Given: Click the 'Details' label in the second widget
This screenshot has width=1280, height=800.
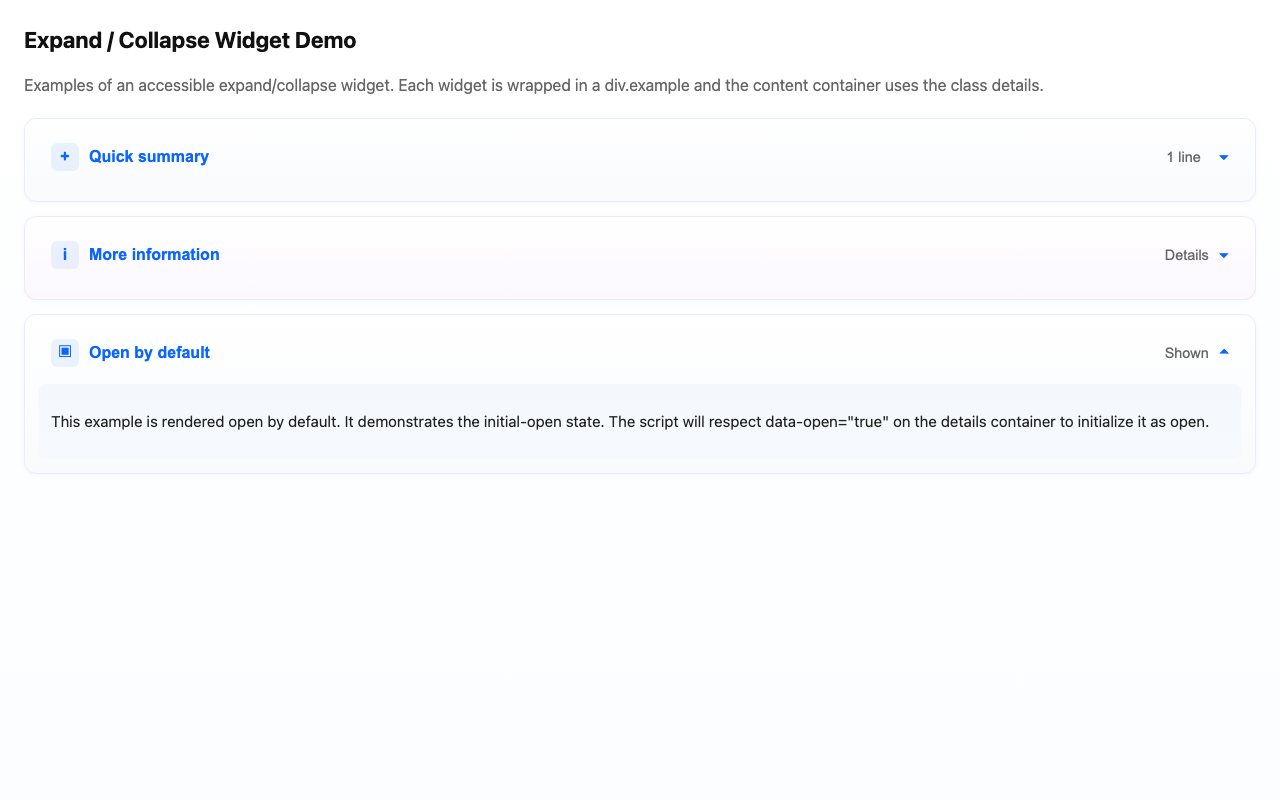Looking at the screenshot, I should (x=1185, y=255).
